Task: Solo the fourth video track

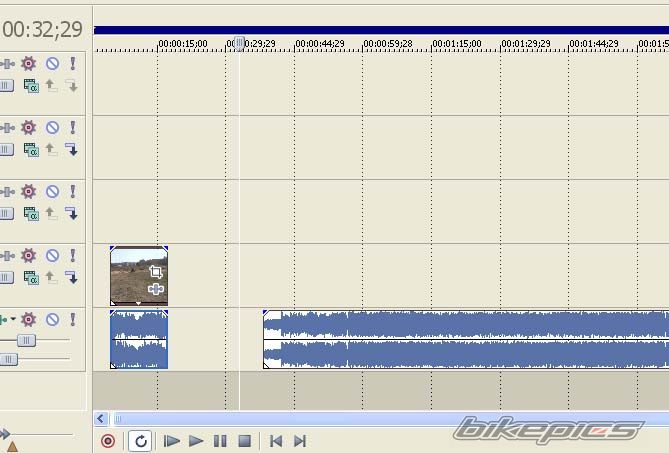Action: tap(72, 256)
